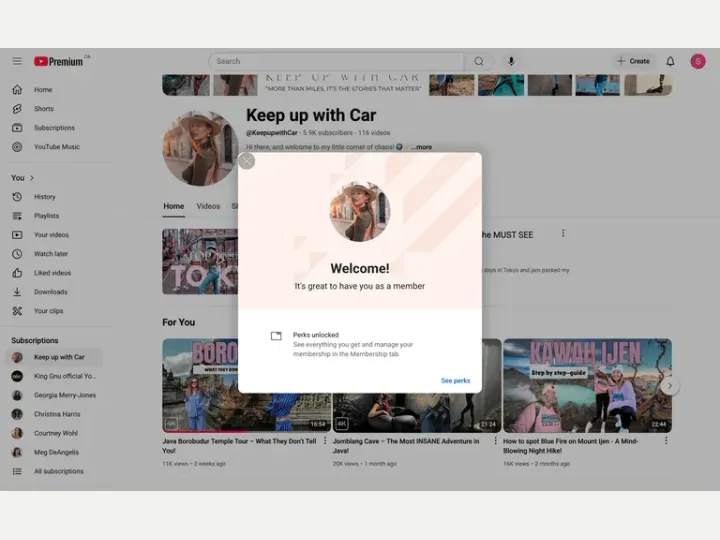Click the For You section heading
This screenshot has height=540, width=720.
click(x=179, y=322)
